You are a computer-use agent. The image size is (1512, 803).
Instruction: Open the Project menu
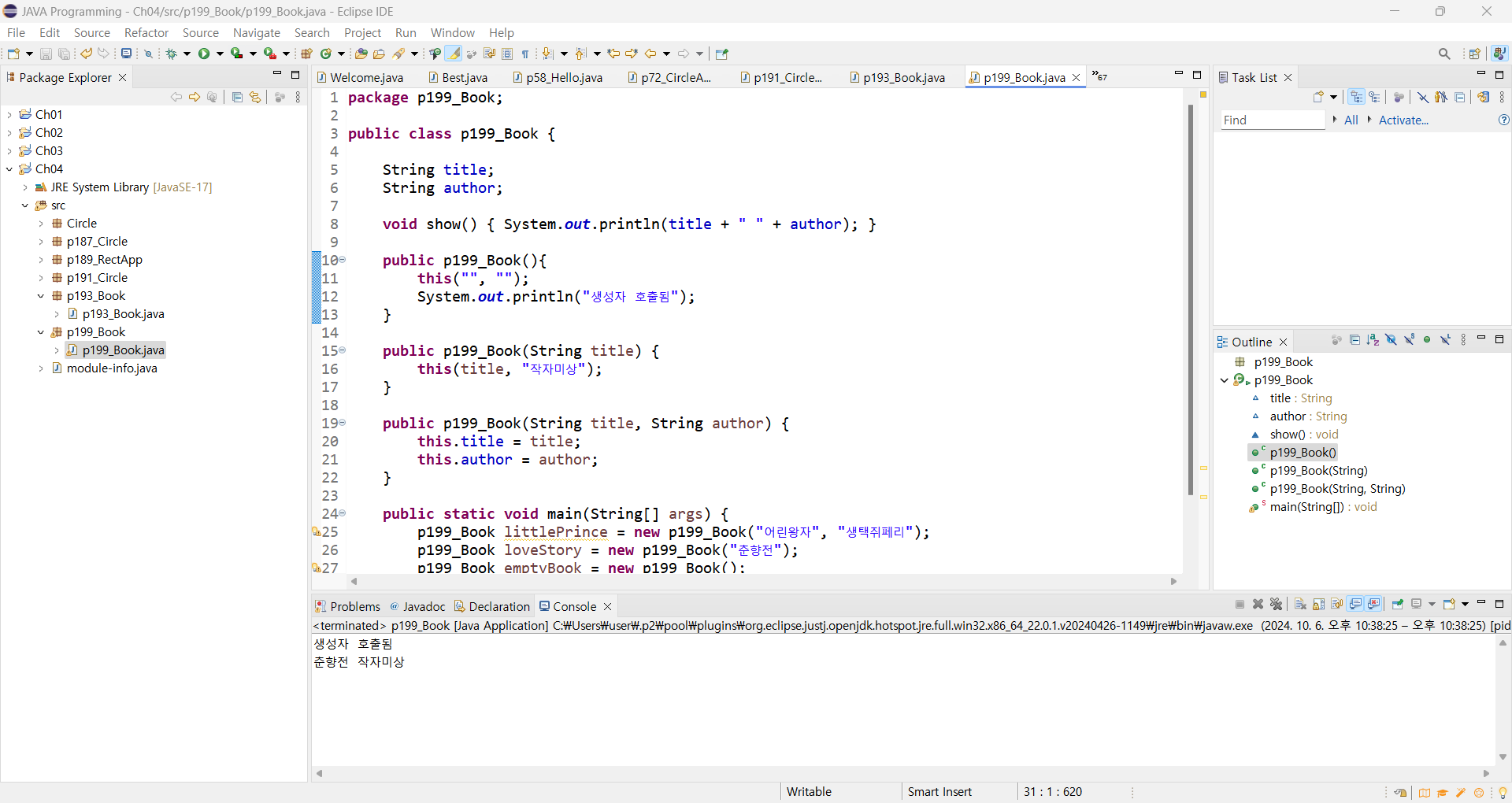click(x=362, y=32)
